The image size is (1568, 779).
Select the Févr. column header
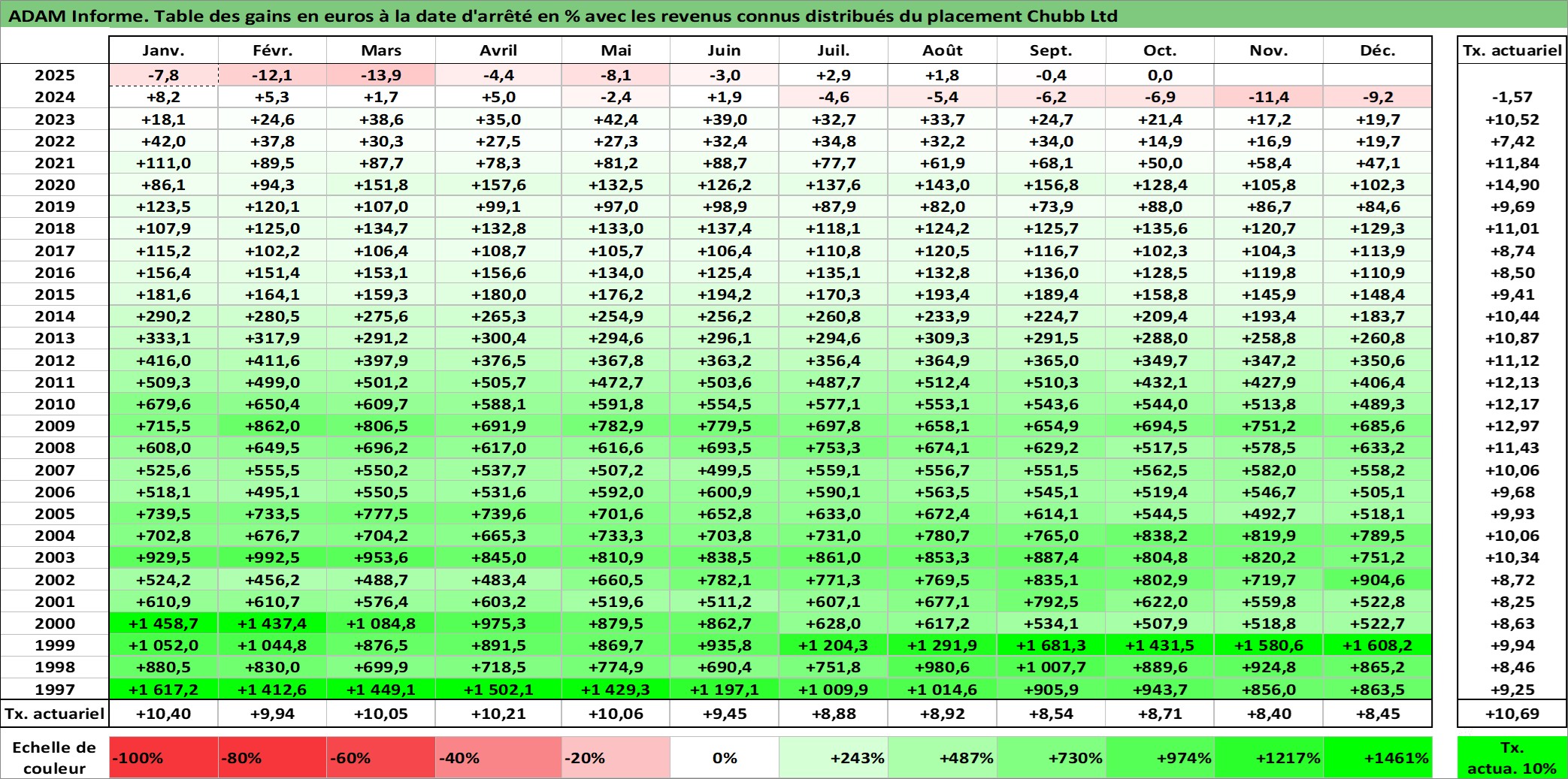point(272,50)
